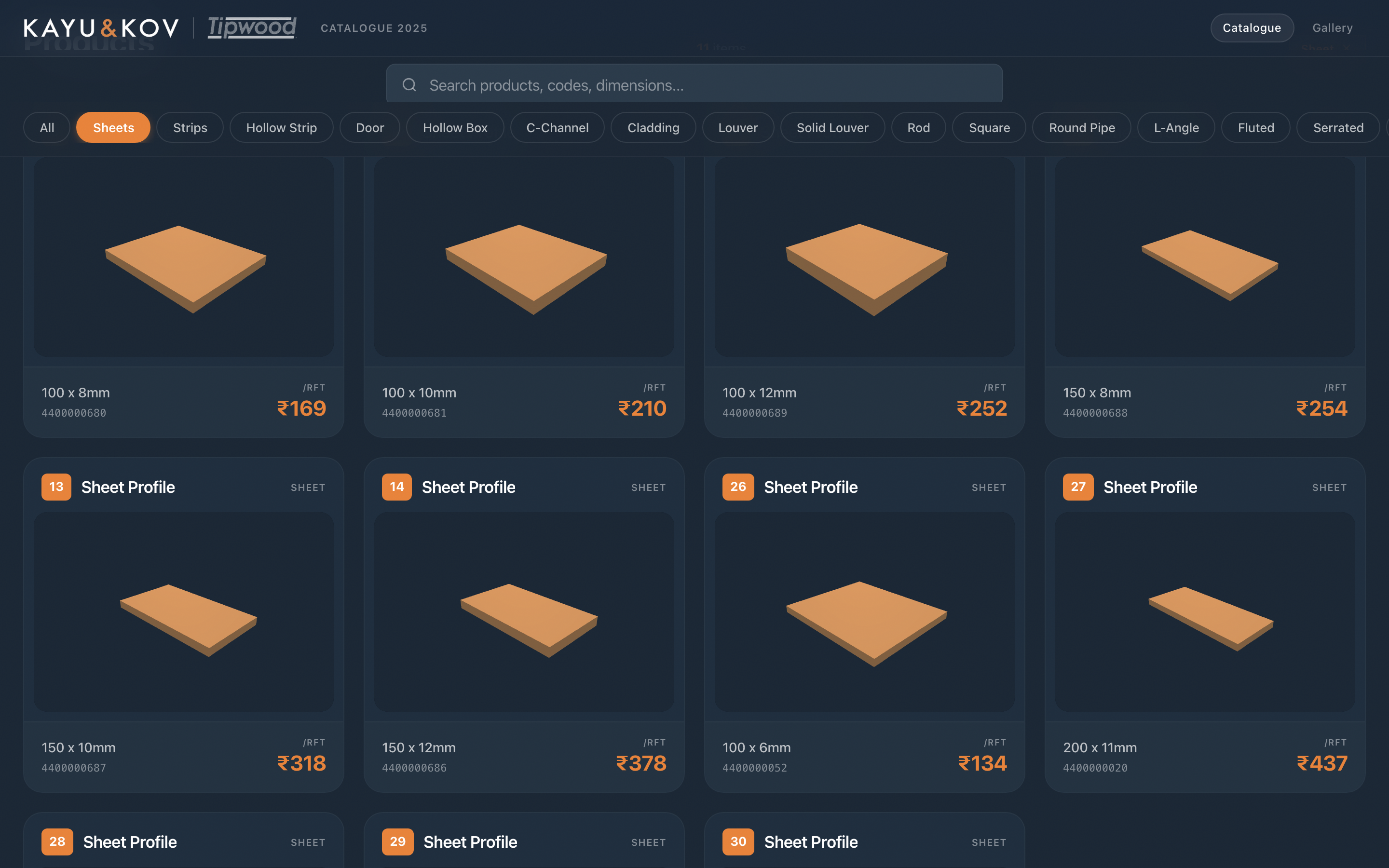The image size is (1389, 868).
Task: Open the 100 x 6mm sheet thumbnail
Action: (x=864, y=612)
